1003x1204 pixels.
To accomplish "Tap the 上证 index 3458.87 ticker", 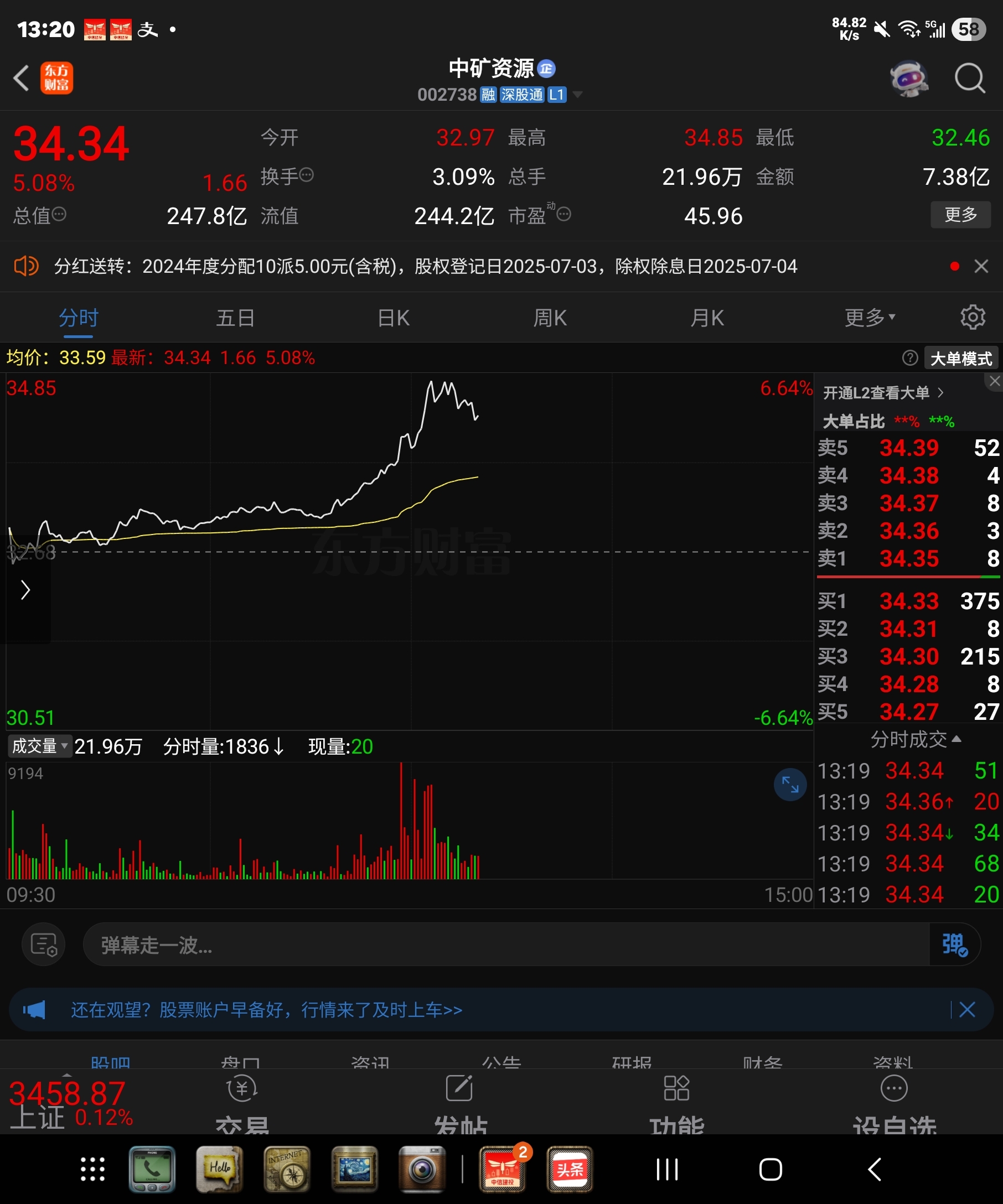I will coord(70,1106).
